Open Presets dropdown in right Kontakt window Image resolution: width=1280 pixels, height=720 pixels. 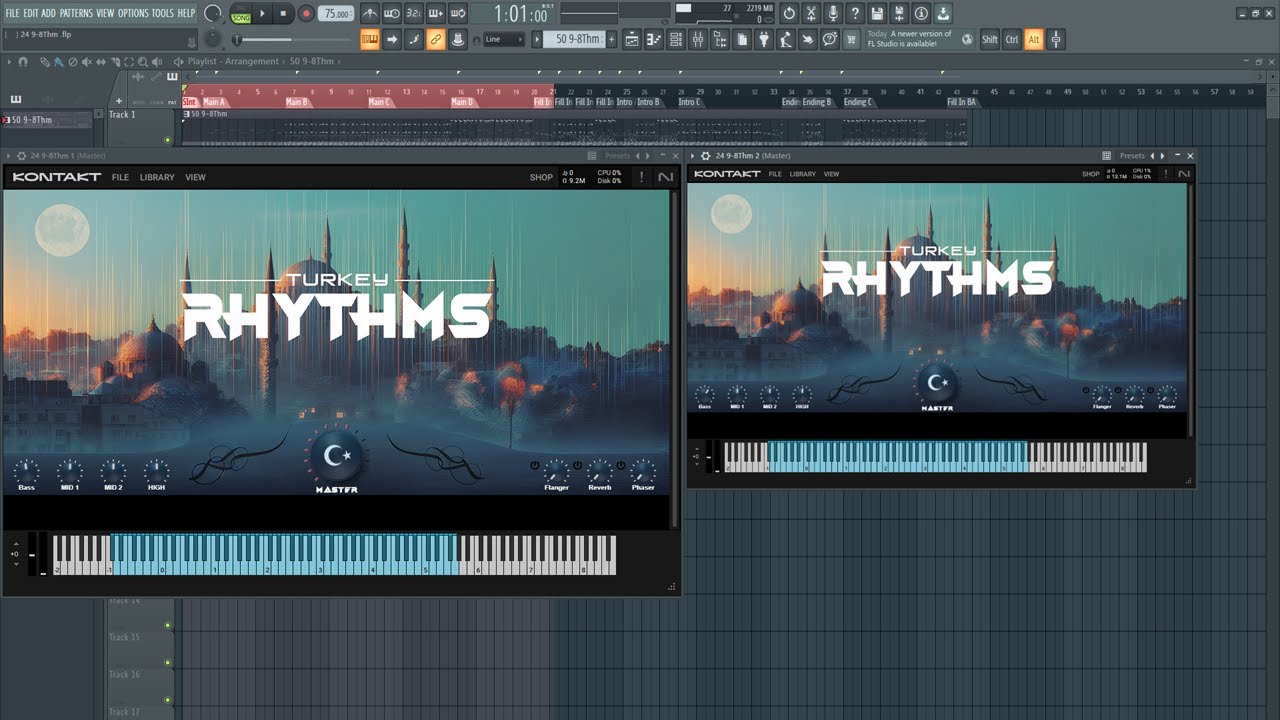(x=1132, y=156)
